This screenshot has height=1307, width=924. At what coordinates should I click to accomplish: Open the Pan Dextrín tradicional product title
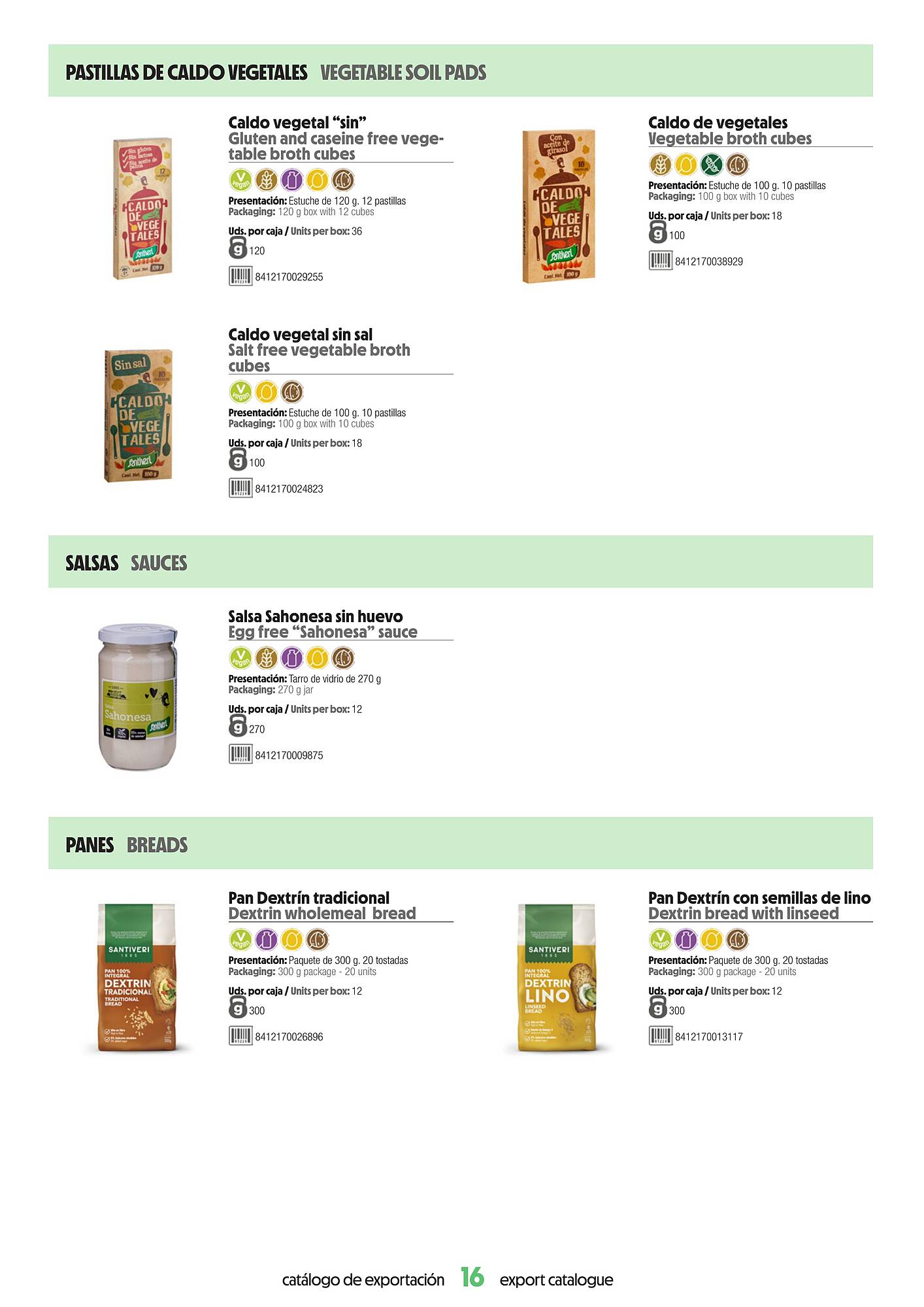tap(309, 898)
